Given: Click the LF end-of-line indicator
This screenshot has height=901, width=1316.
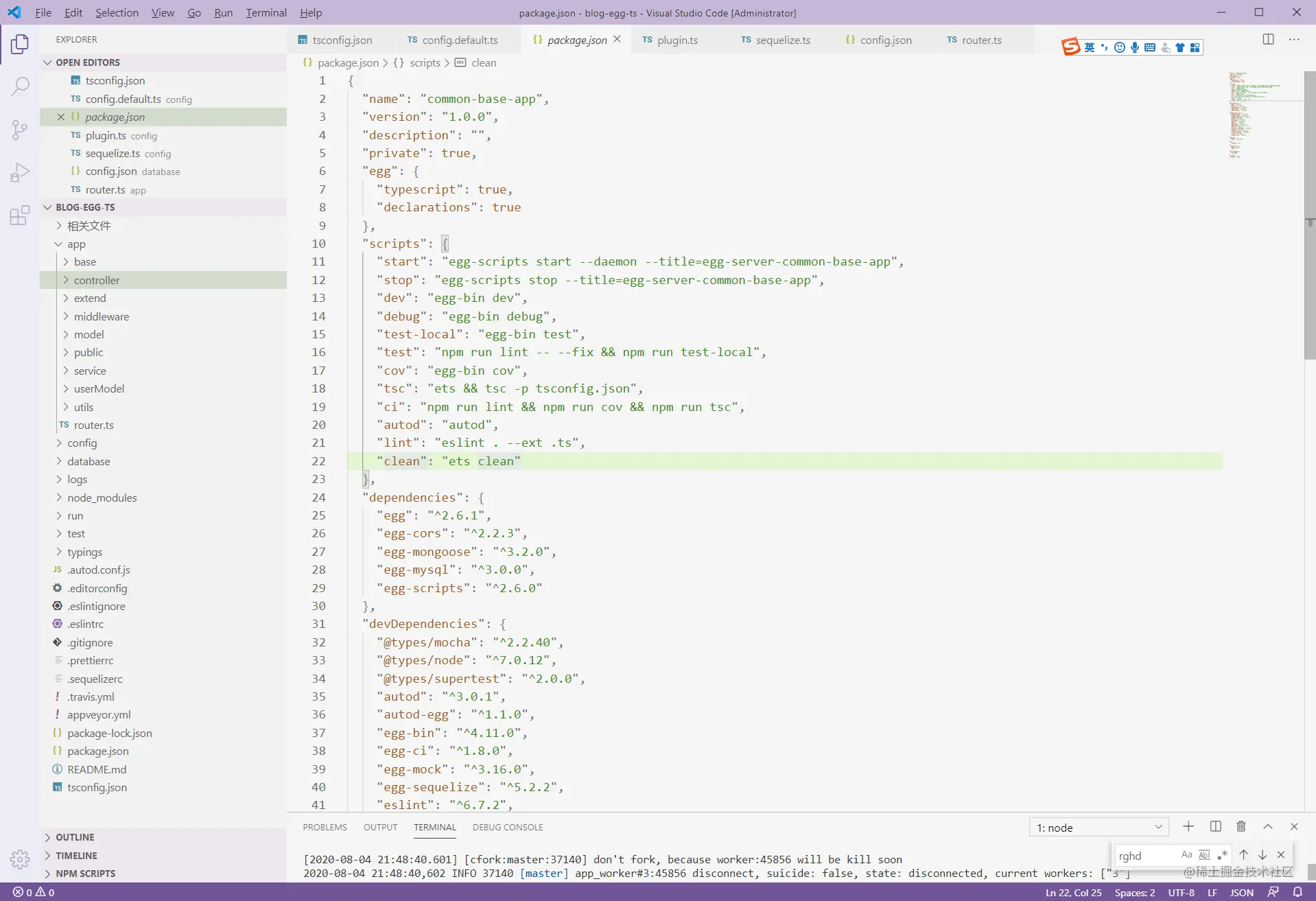Looking at the screenshot, I should [x=1212, y=892].
